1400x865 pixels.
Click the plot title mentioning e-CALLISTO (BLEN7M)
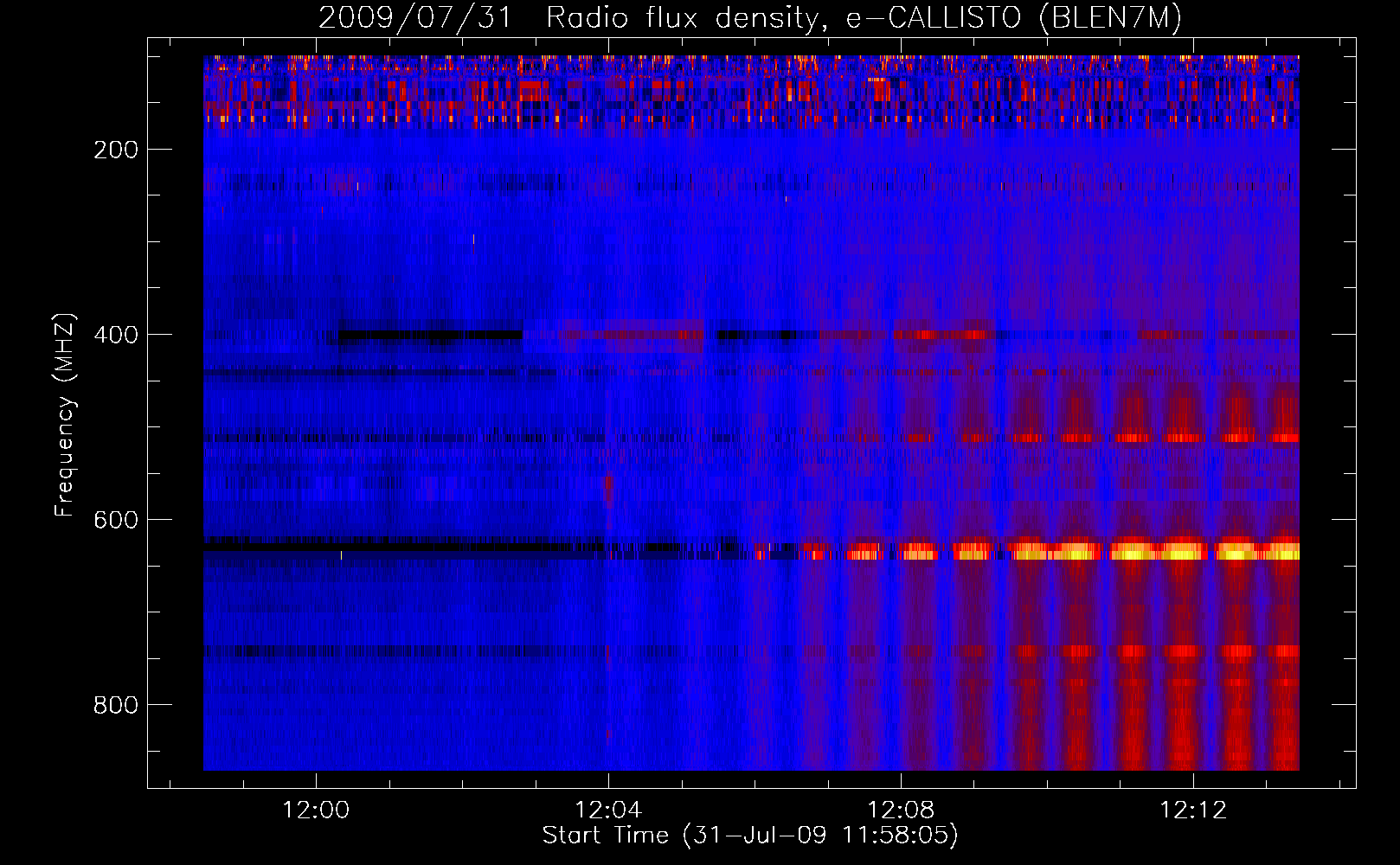750,17
